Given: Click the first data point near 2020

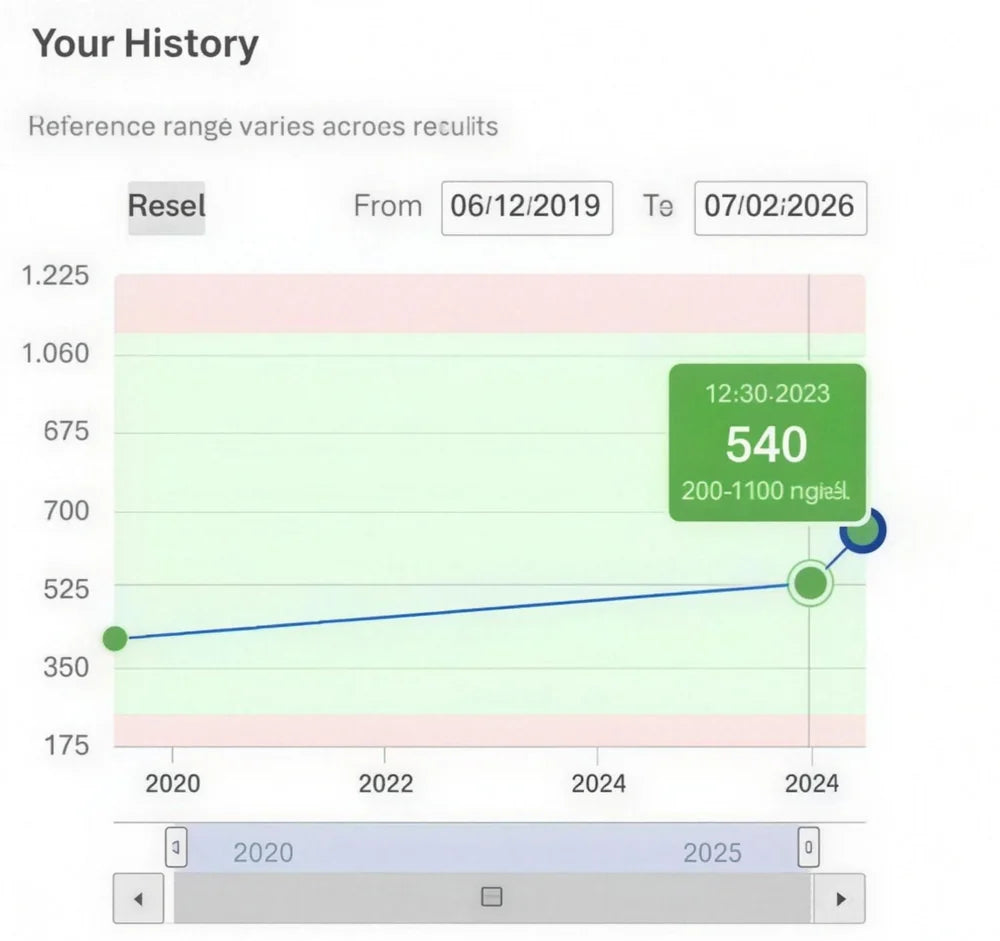Looking at the screenshot, I should pos(115,639).
